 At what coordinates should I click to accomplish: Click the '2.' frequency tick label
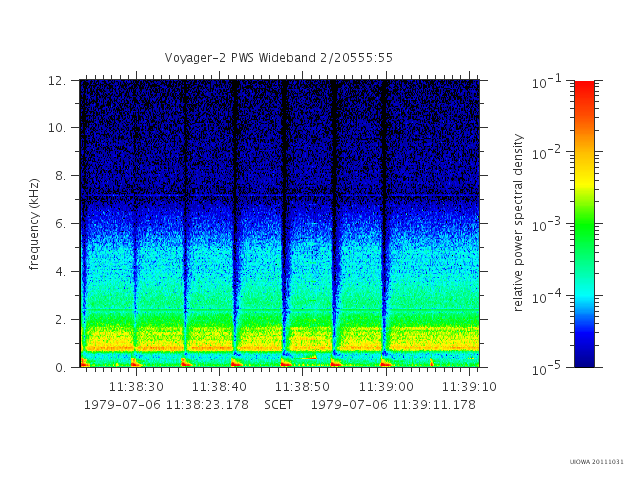click(60, 320)
